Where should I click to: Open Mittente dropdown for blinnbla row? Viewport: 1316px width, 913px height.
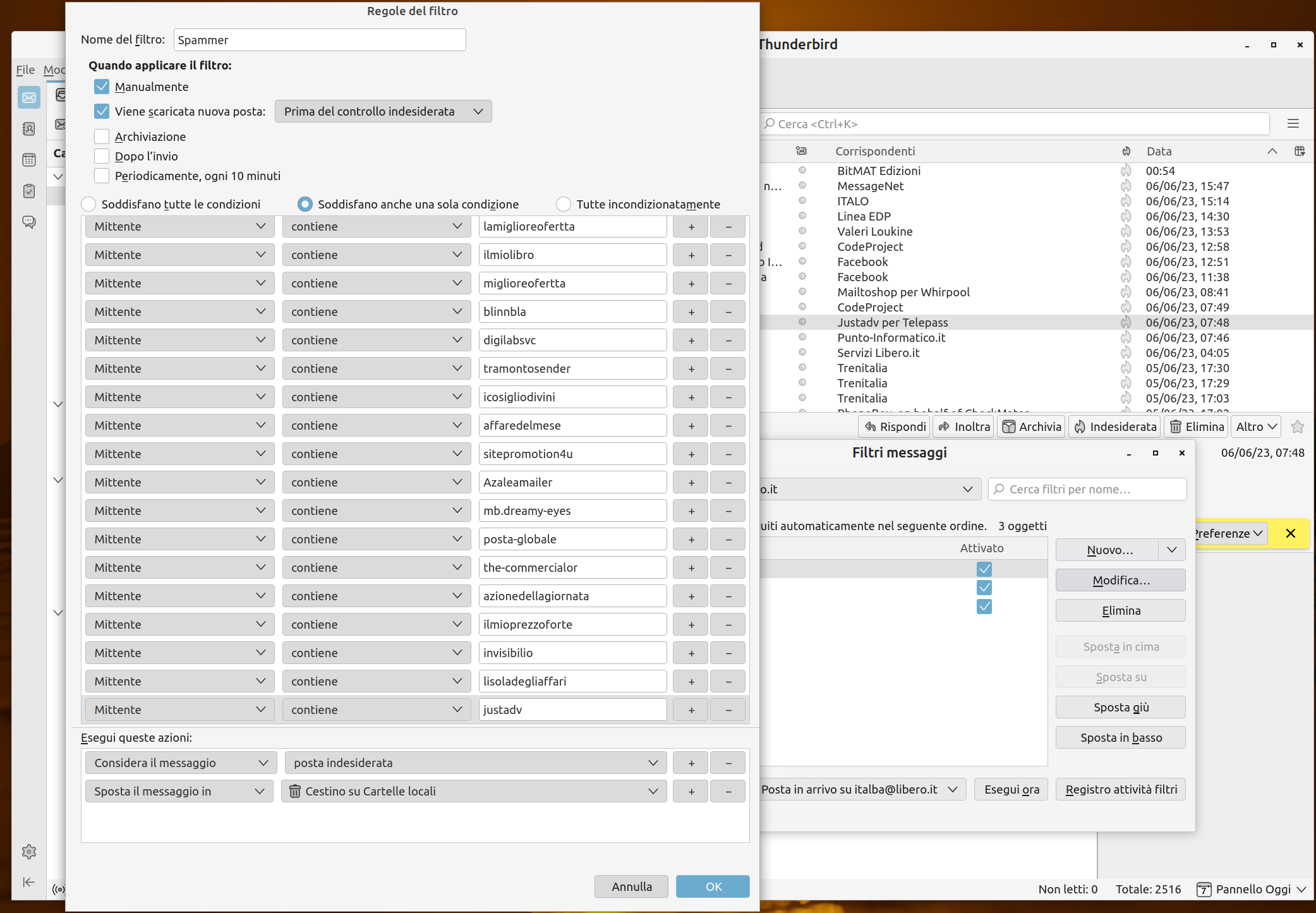pos(179,311)
